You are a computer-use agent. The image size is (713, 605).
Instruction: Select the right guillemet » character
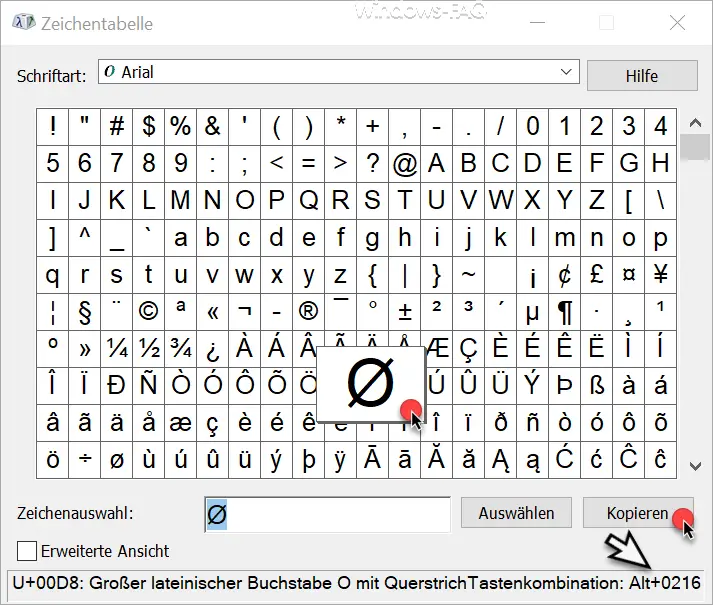(x=85, y=349)
